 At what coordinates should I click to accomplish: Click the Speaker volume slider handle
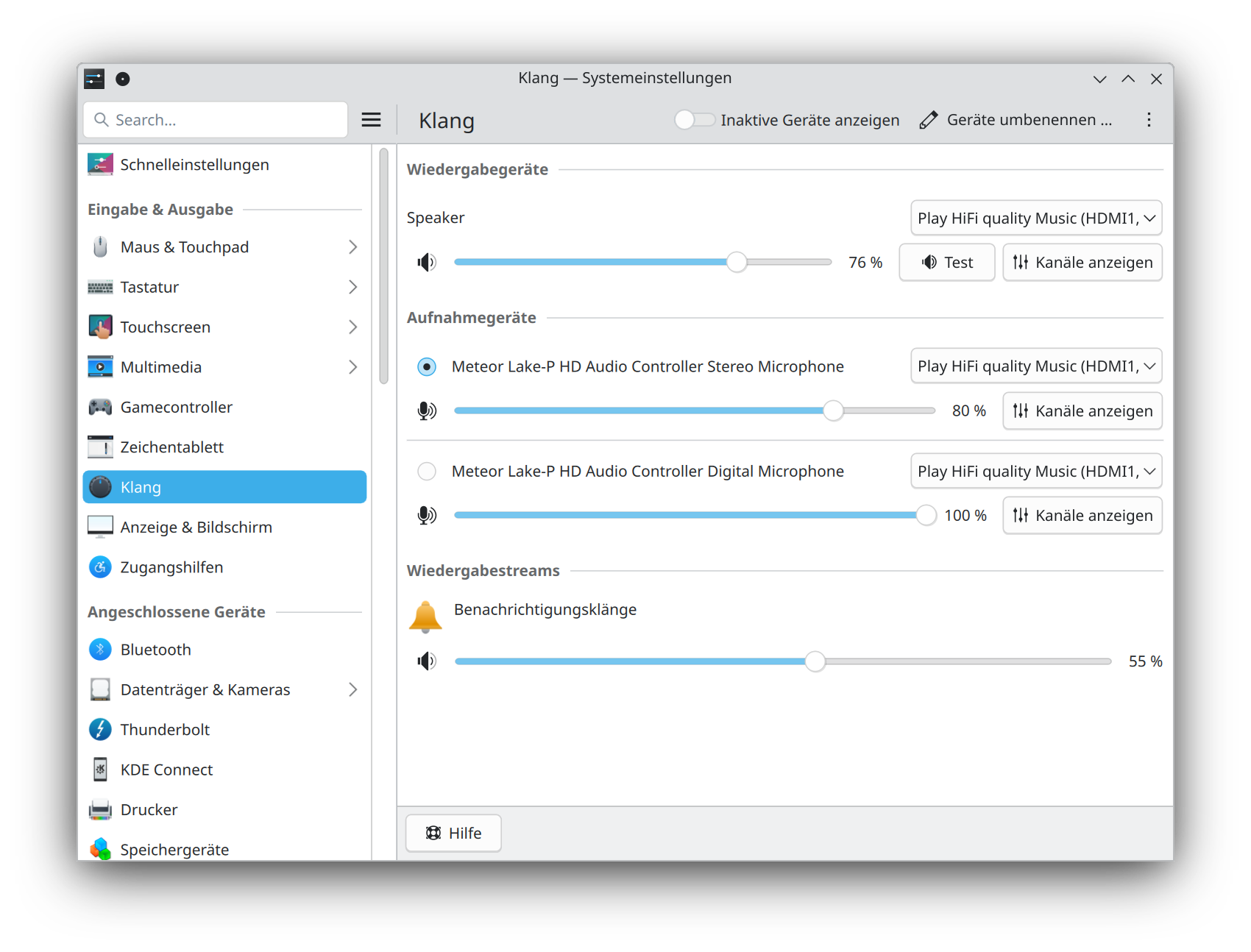click(737, 262)
